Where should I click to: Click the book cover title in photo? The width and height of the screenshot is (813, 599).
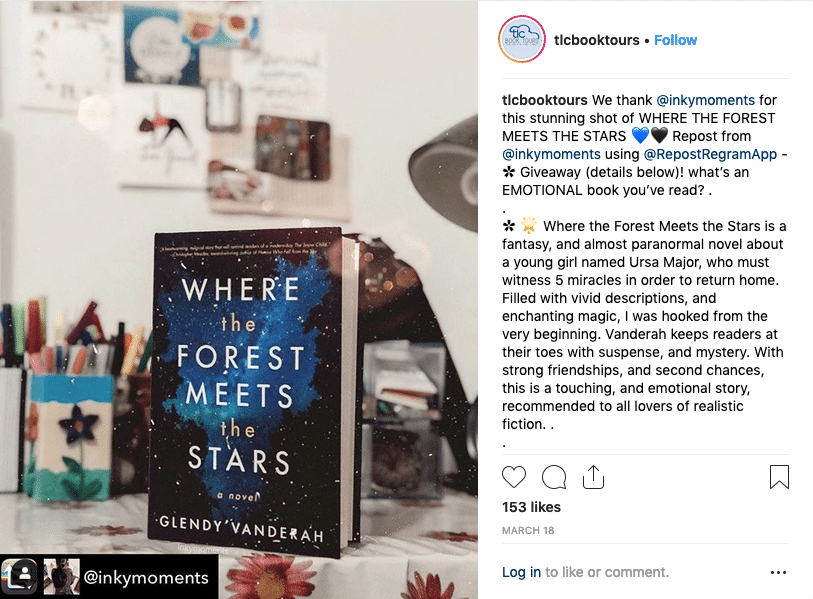(x=241, y=376)
